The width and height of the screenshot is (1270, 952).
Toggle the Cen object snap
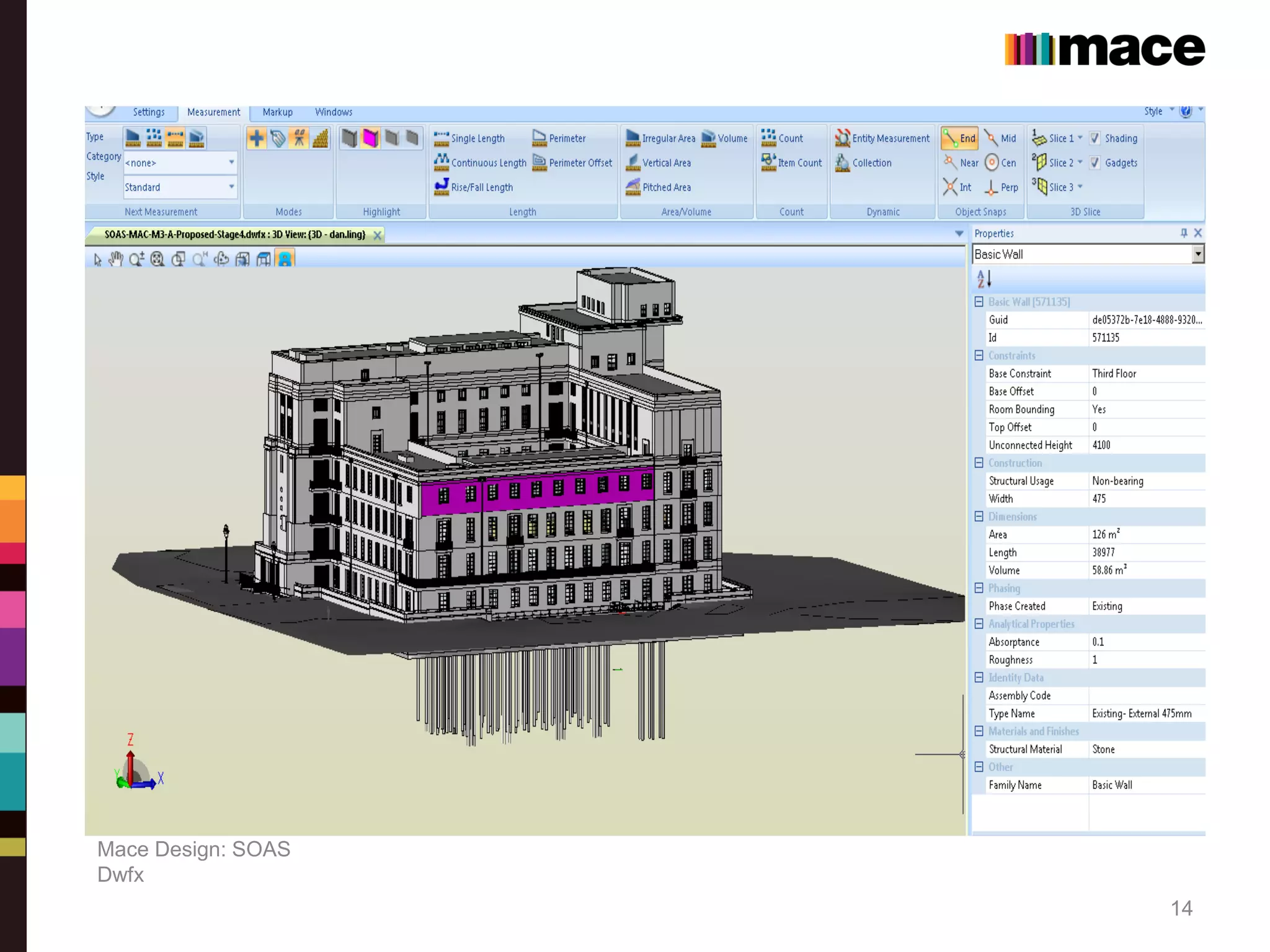click(x=1000, y=162)
